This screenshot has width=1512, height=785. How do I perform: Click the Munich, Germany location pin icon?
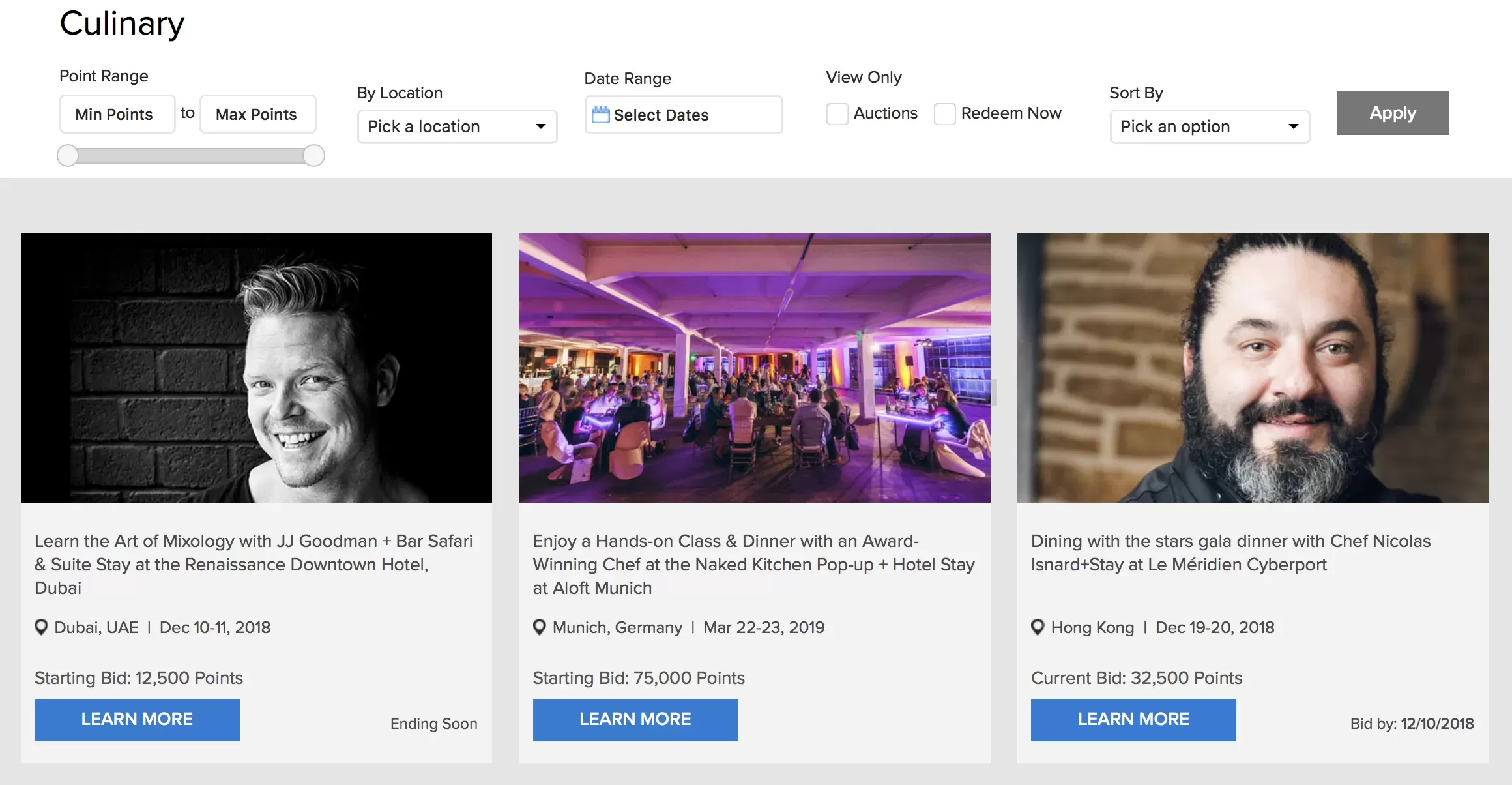coord(540,627)
